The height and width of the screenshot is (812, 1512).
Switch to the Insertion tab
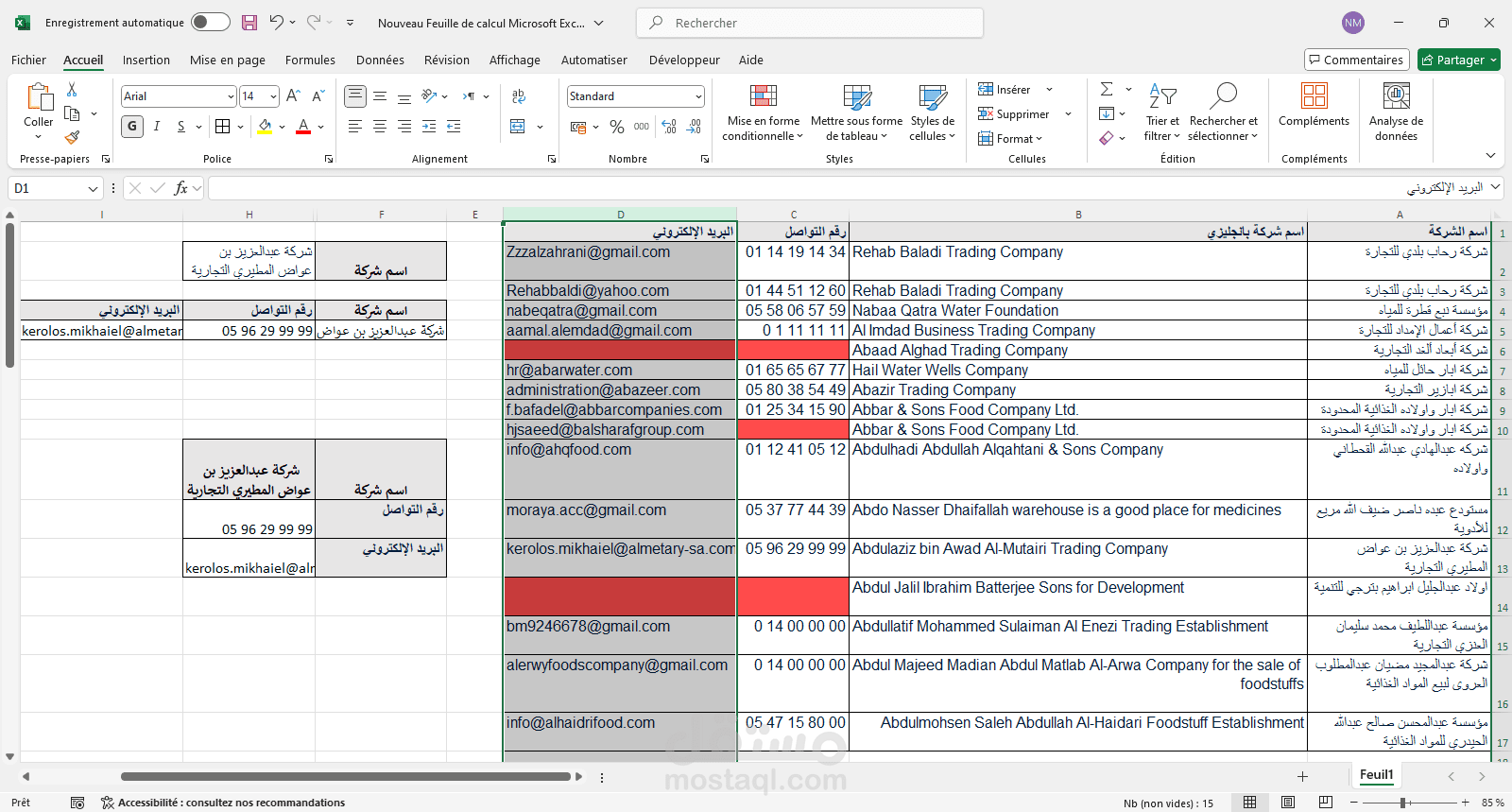click(146, 60)
